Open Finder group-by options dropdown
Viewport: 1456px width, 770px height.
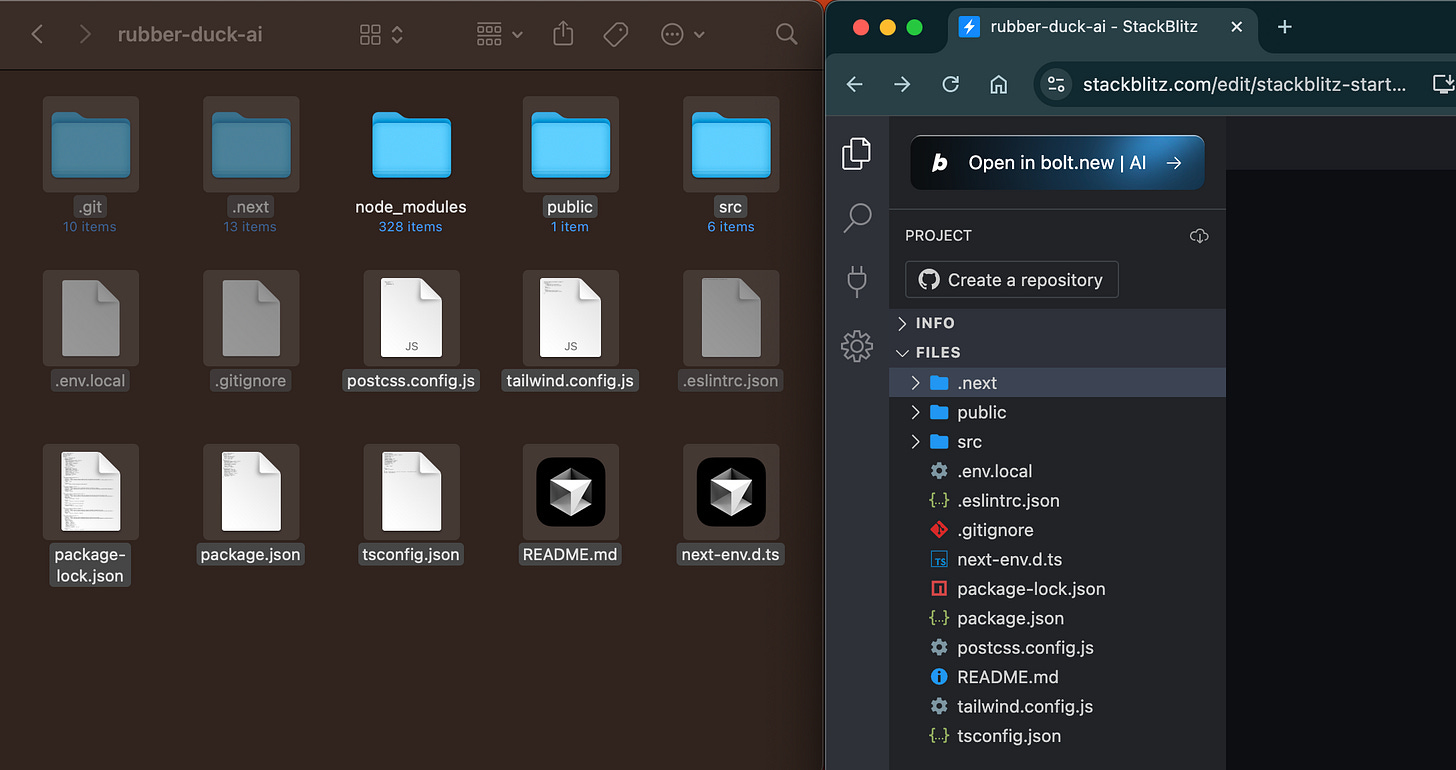point(499,35)
